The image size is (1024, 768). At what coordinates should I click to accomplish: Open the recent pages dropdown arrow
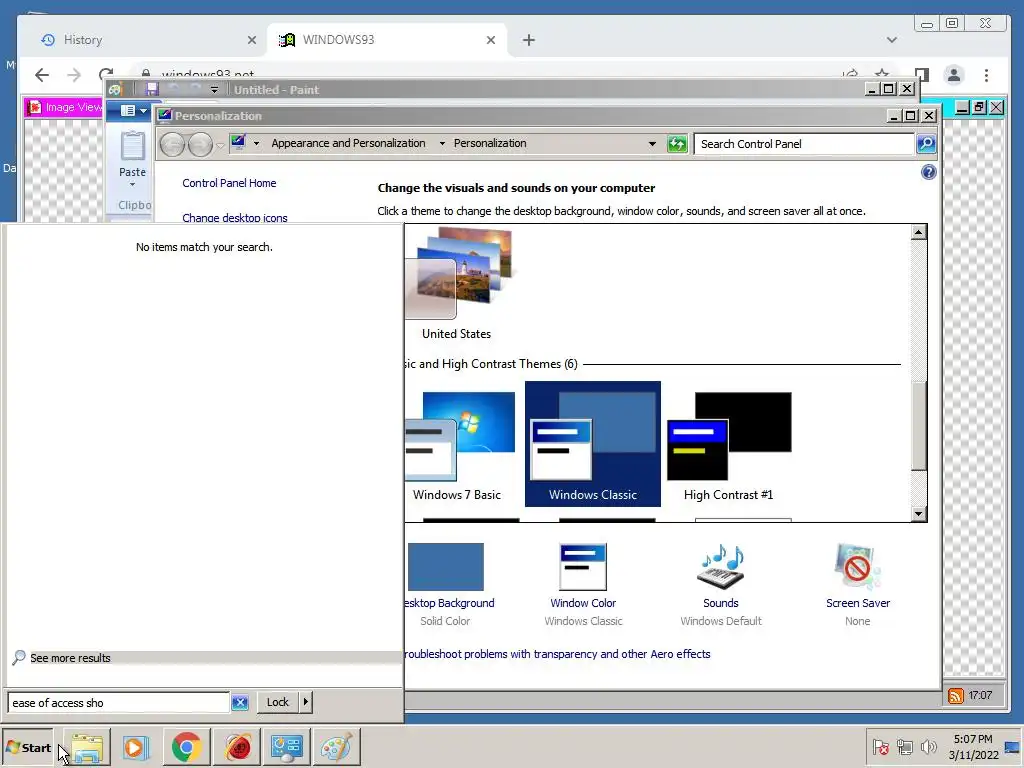pyautogui.click(x=220, y=144)
